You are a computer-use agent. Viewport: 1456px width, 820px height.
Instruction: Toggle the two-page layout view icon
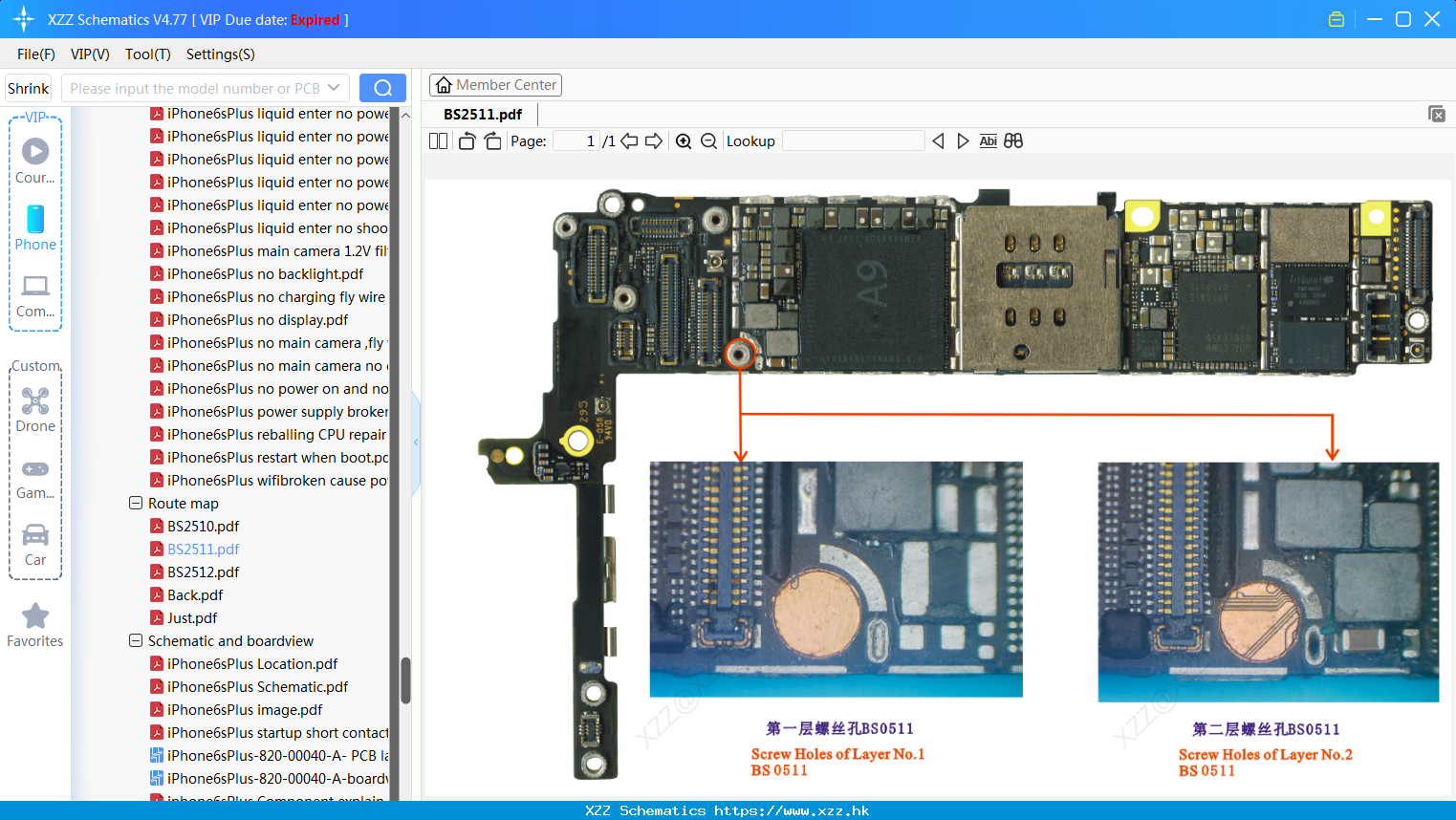coord(438,140)
